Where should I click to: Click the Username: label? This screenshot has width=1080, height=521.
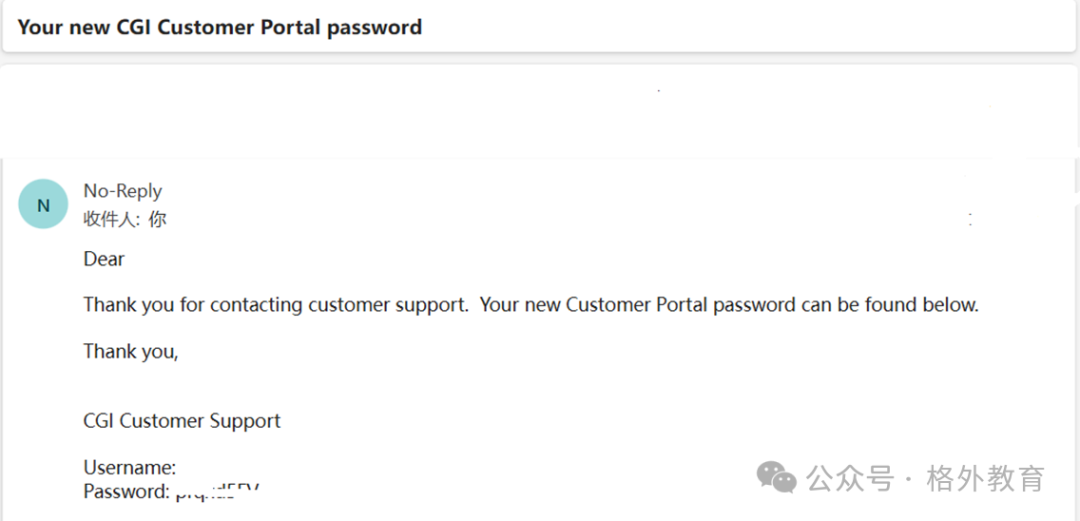(x=129, y=468)
